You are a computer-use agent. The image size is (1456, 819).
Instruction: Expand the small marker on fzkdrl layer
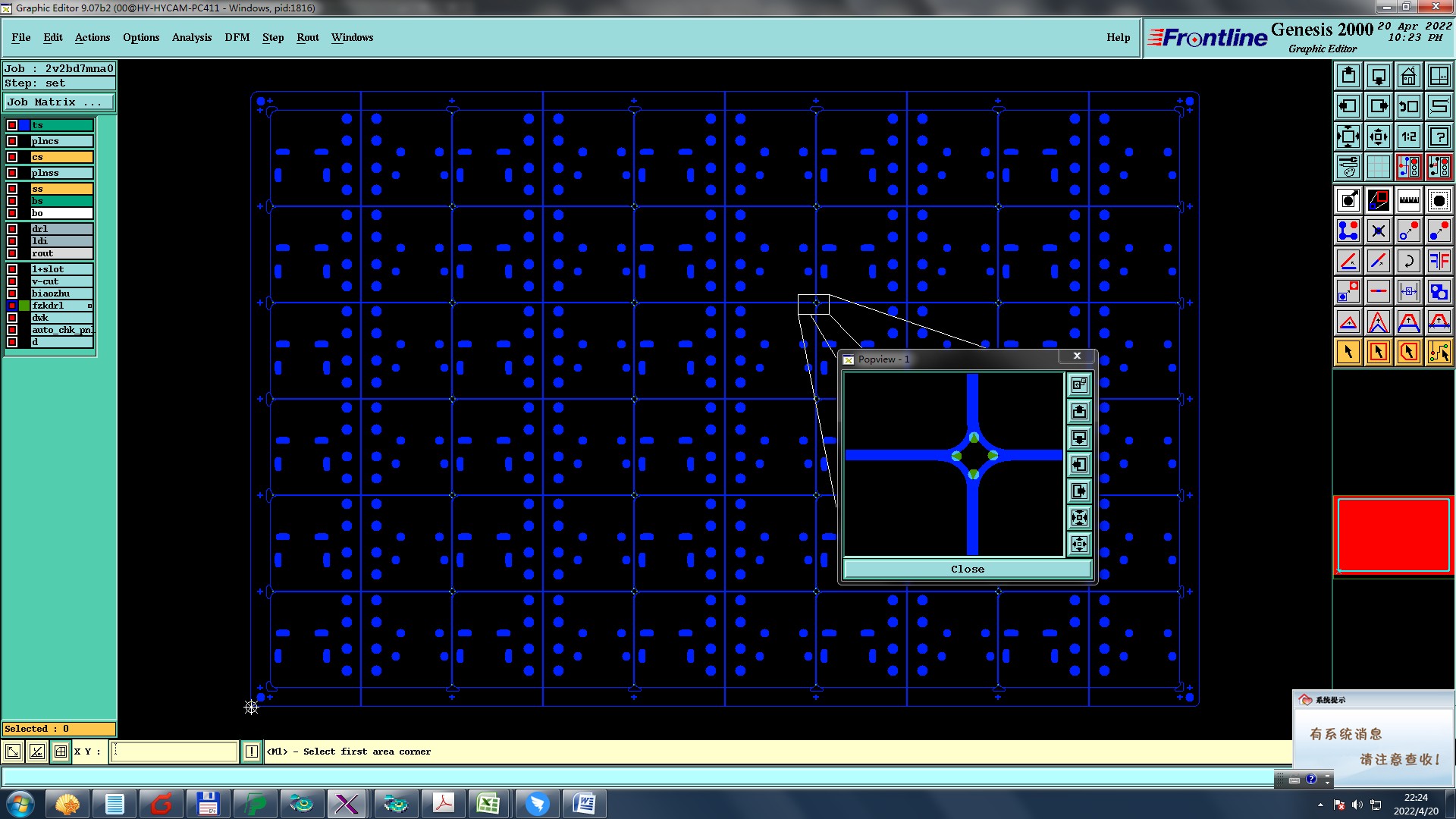(89, 306)
